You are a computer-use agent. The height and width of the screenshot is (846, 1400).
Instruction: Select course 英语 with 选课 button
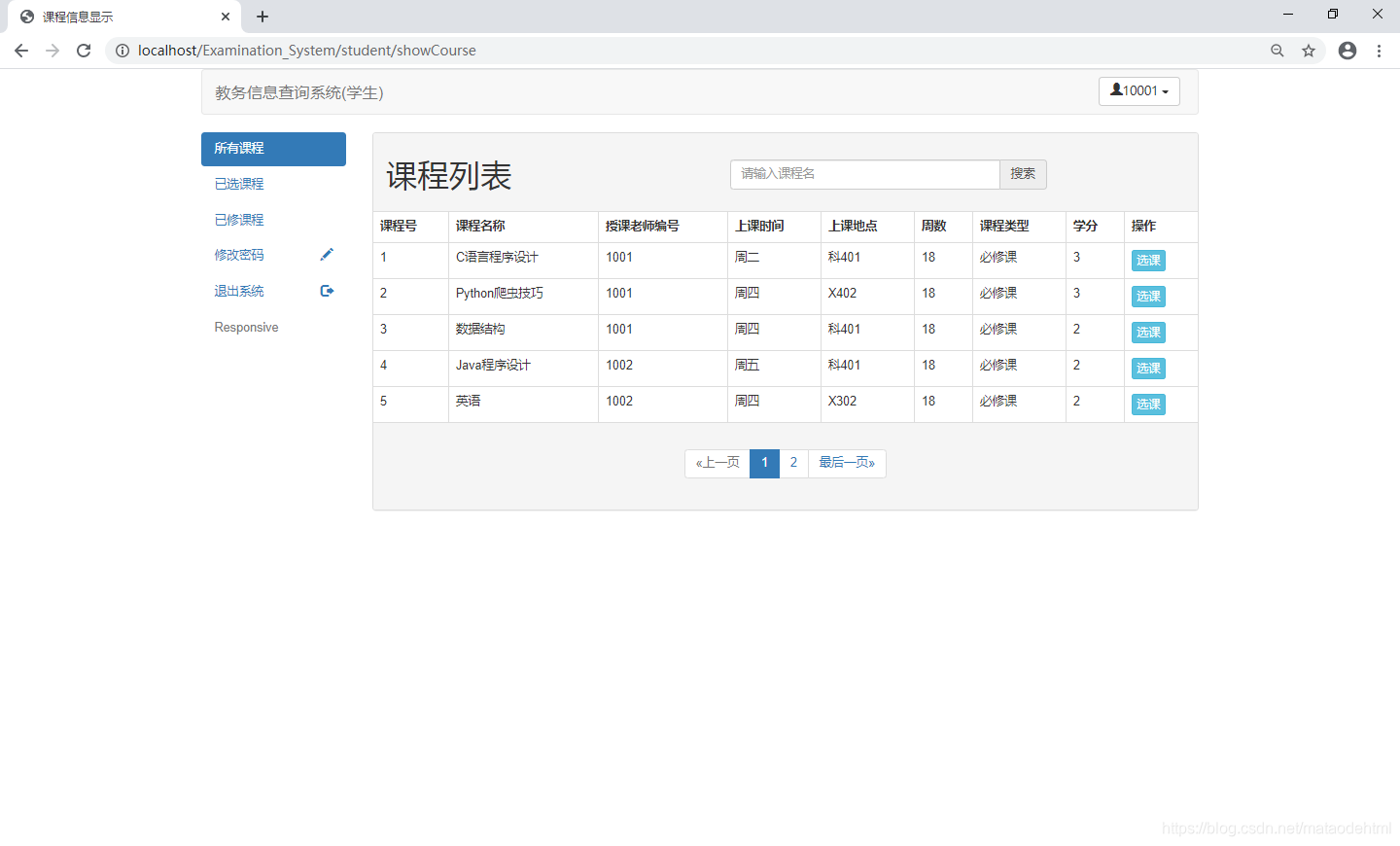pos(1148,405)
